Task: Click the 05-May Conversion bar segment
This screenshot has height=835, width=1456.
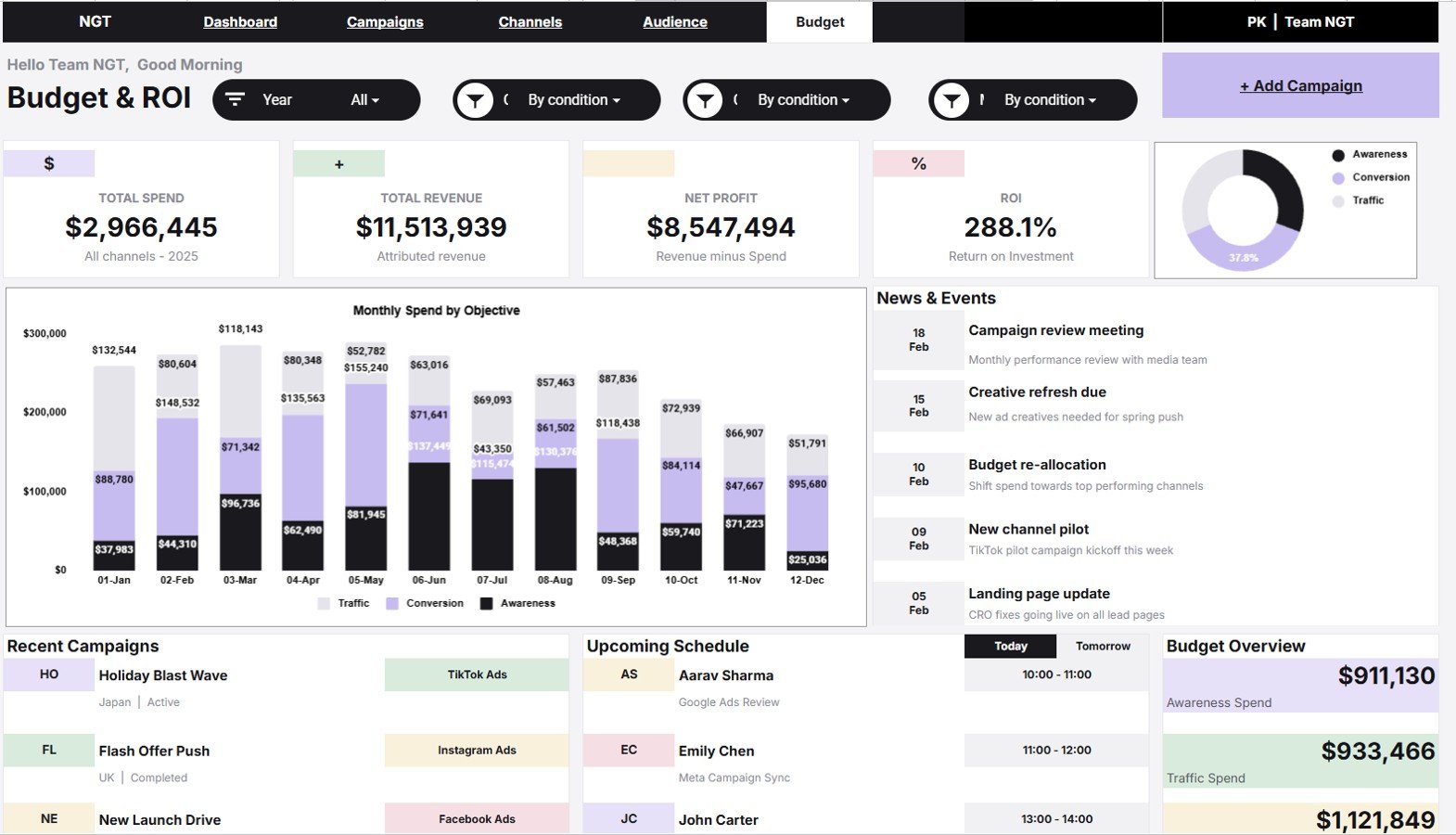Action: pyautogui.click(x=366, y=443)
